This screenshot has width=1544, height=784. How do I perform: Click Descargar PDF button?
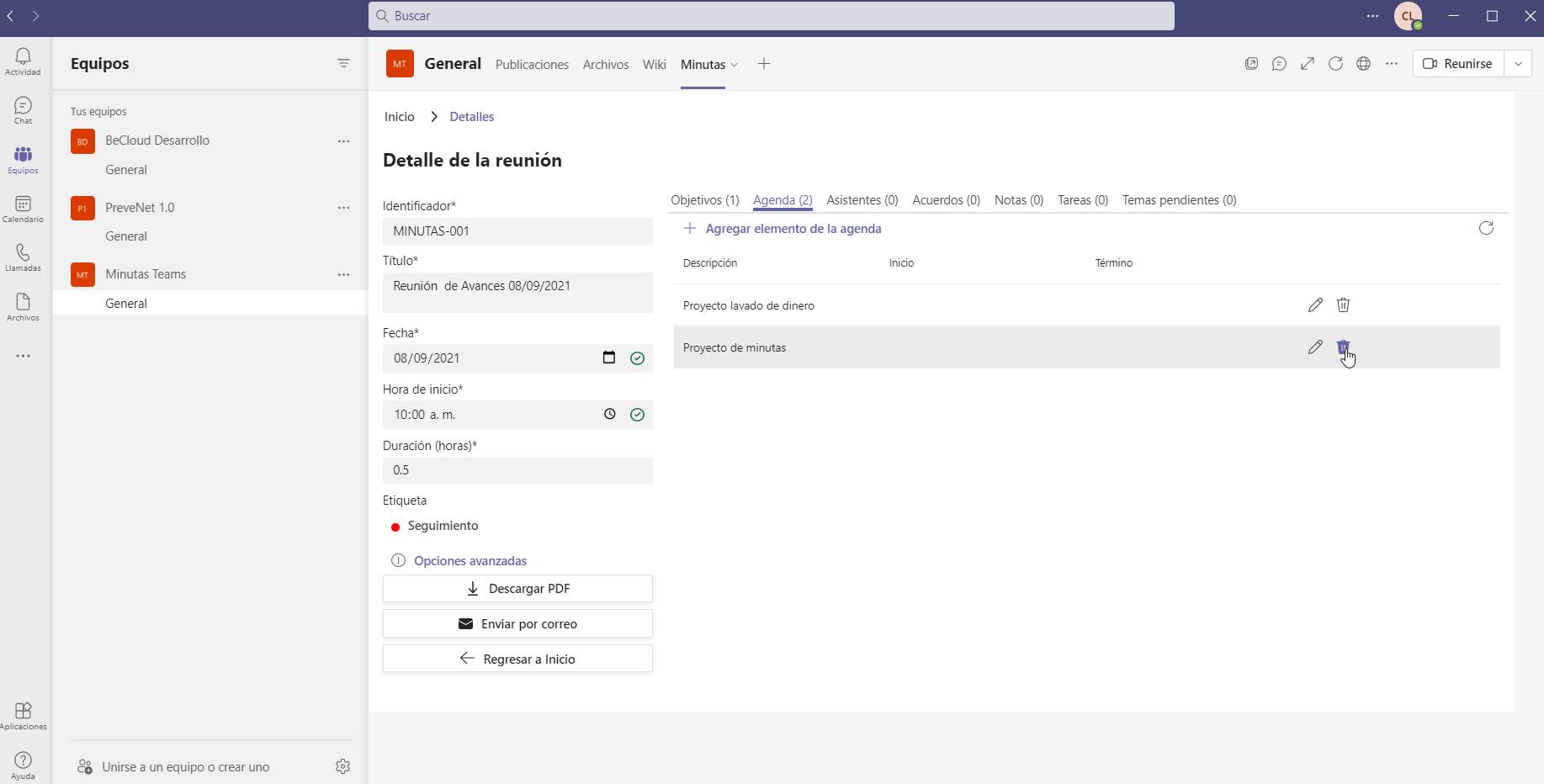click(517, 589)
